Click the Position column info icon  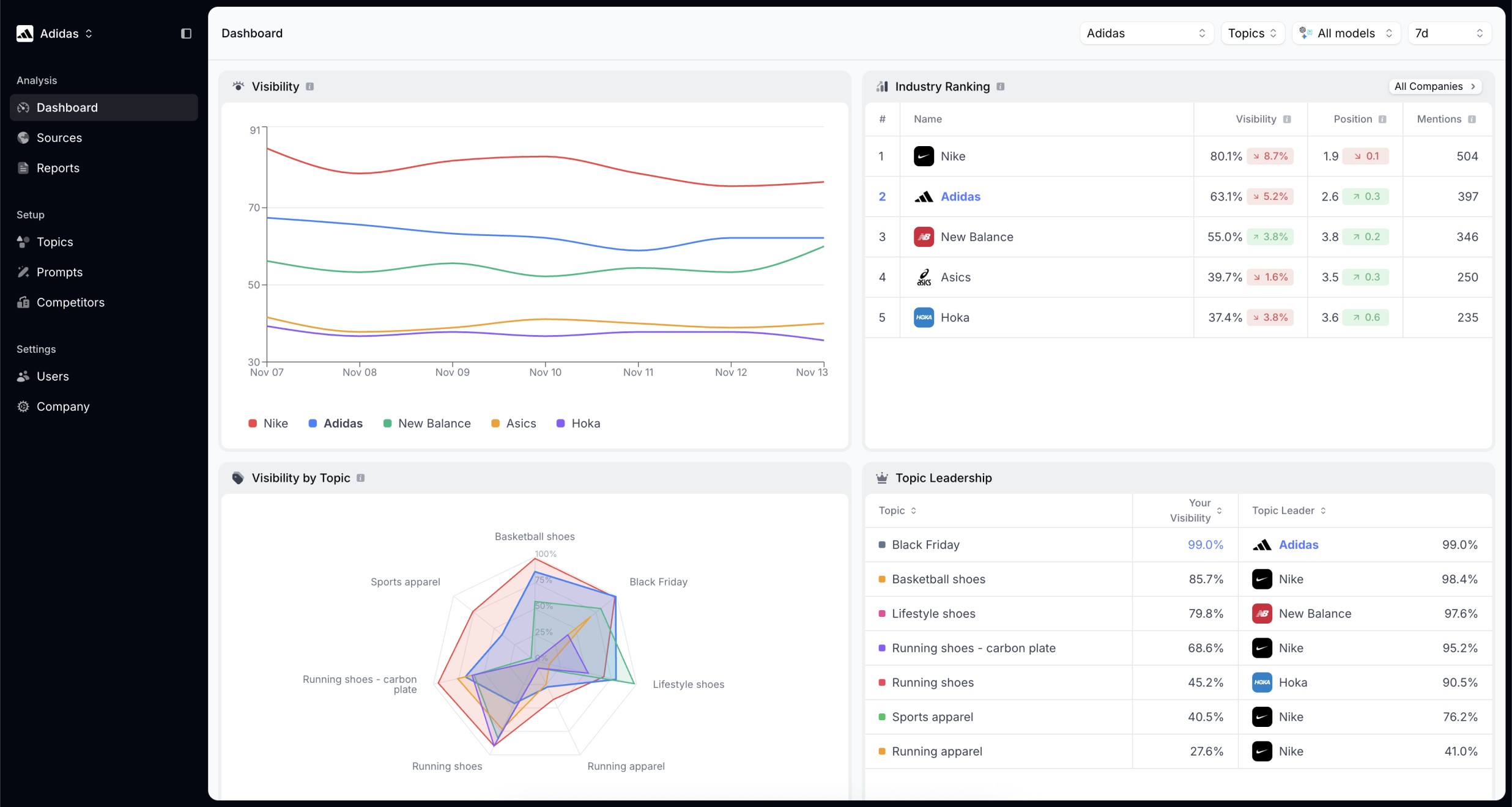pyautogui.click(x=1382, y=119)
